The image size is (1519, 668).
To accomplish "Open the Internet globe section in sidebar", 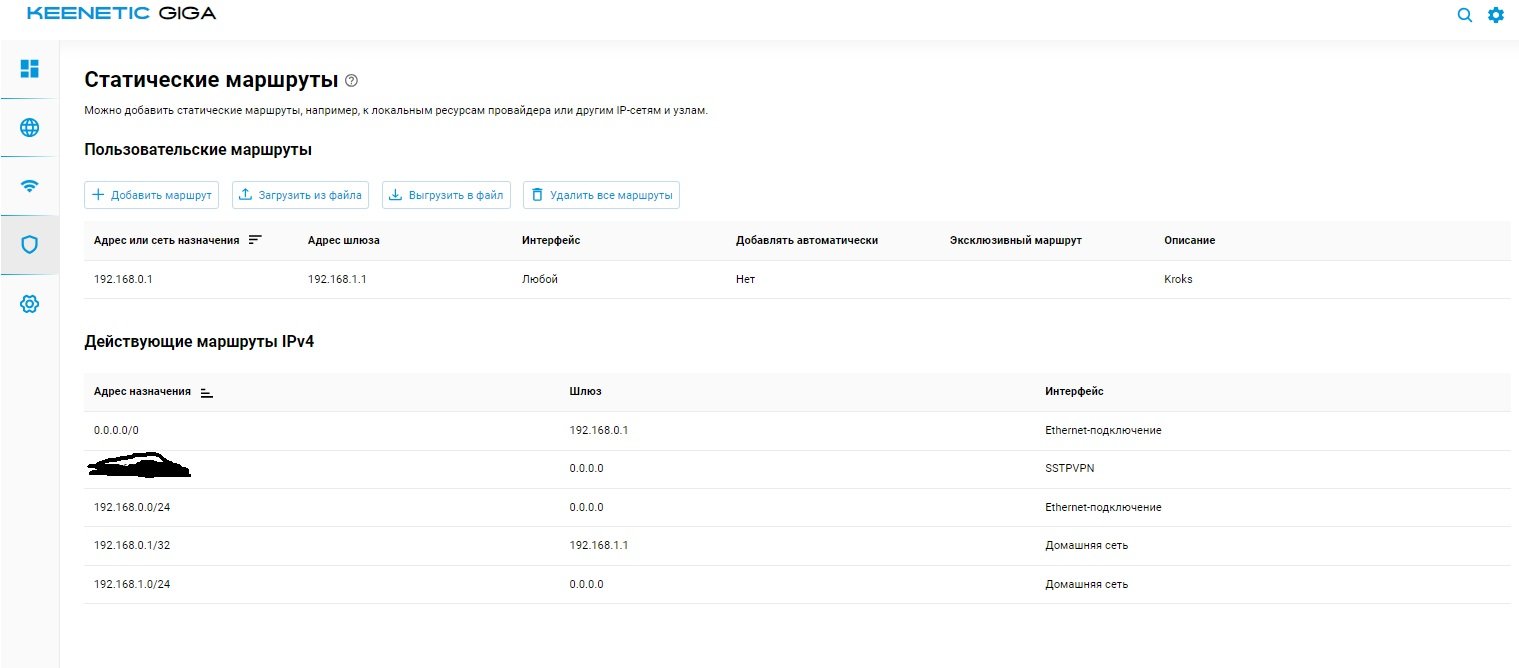I will click(x=29, y=127).
